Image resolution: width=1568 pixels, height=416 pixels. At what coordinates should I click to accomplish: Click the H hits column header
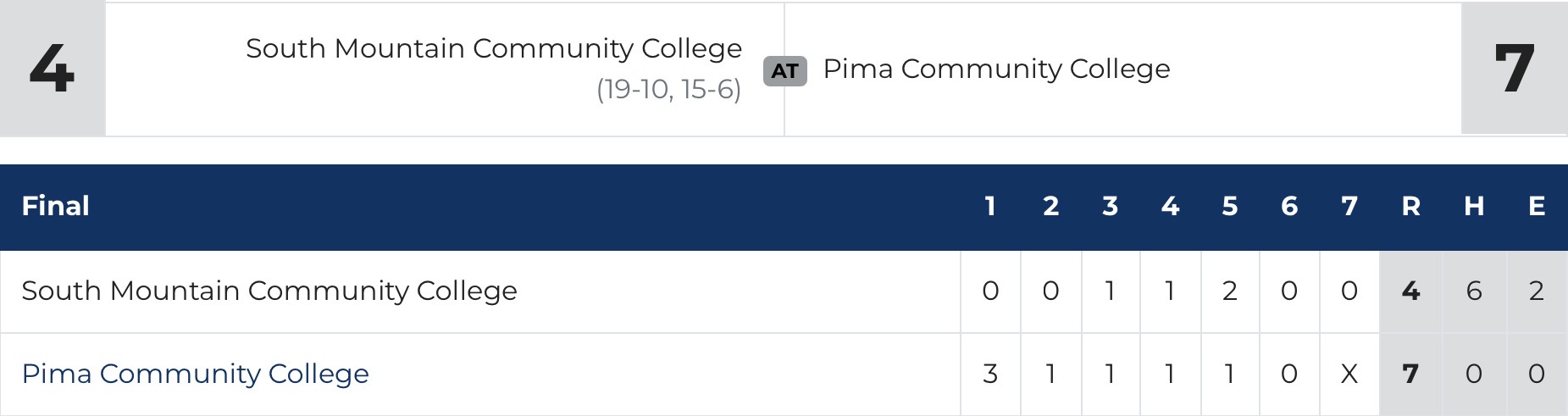pos(1474,206)
